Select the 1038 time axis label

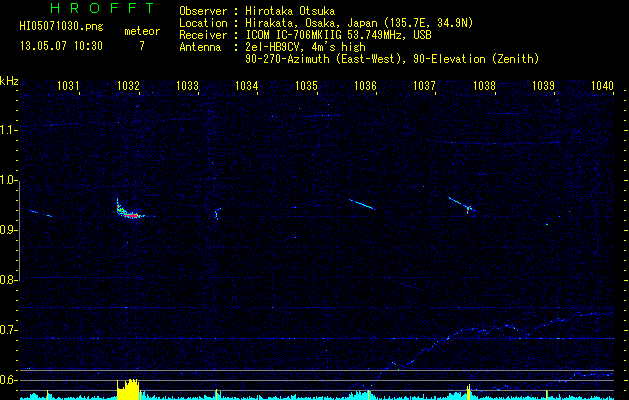tap(484, 85)
